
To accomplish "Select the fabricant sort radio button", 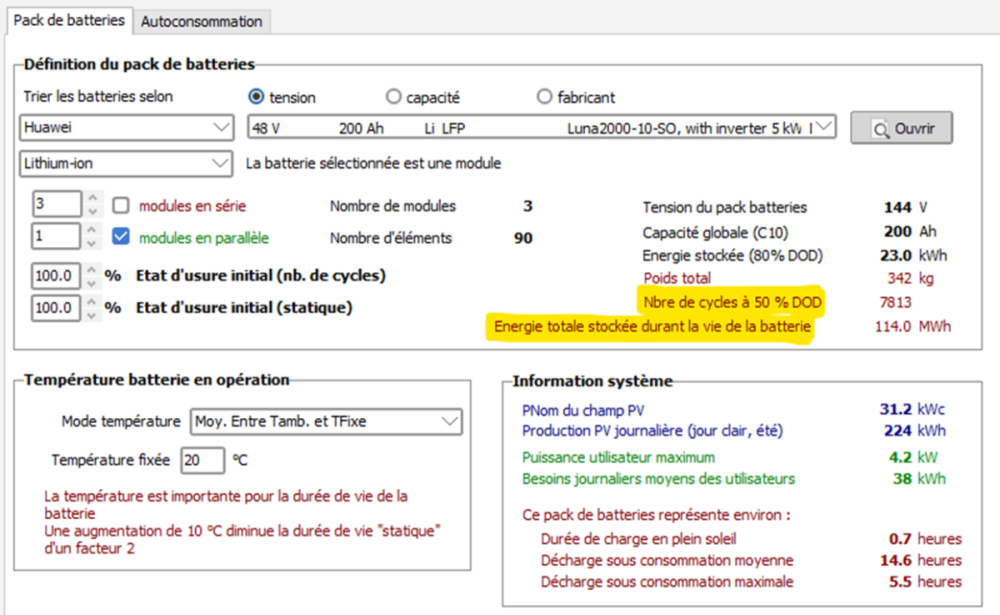I will tap(544, 97).
